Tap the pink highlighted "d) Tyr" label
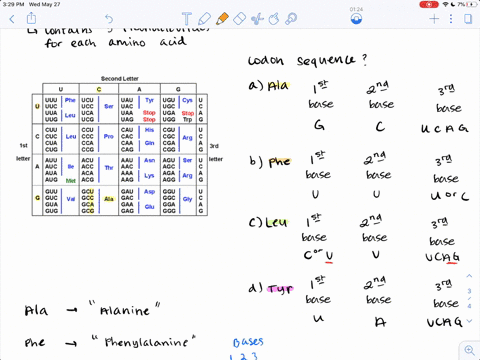This screenshot has height=360, width=480. pyautogui.click(x=271, y=288)
